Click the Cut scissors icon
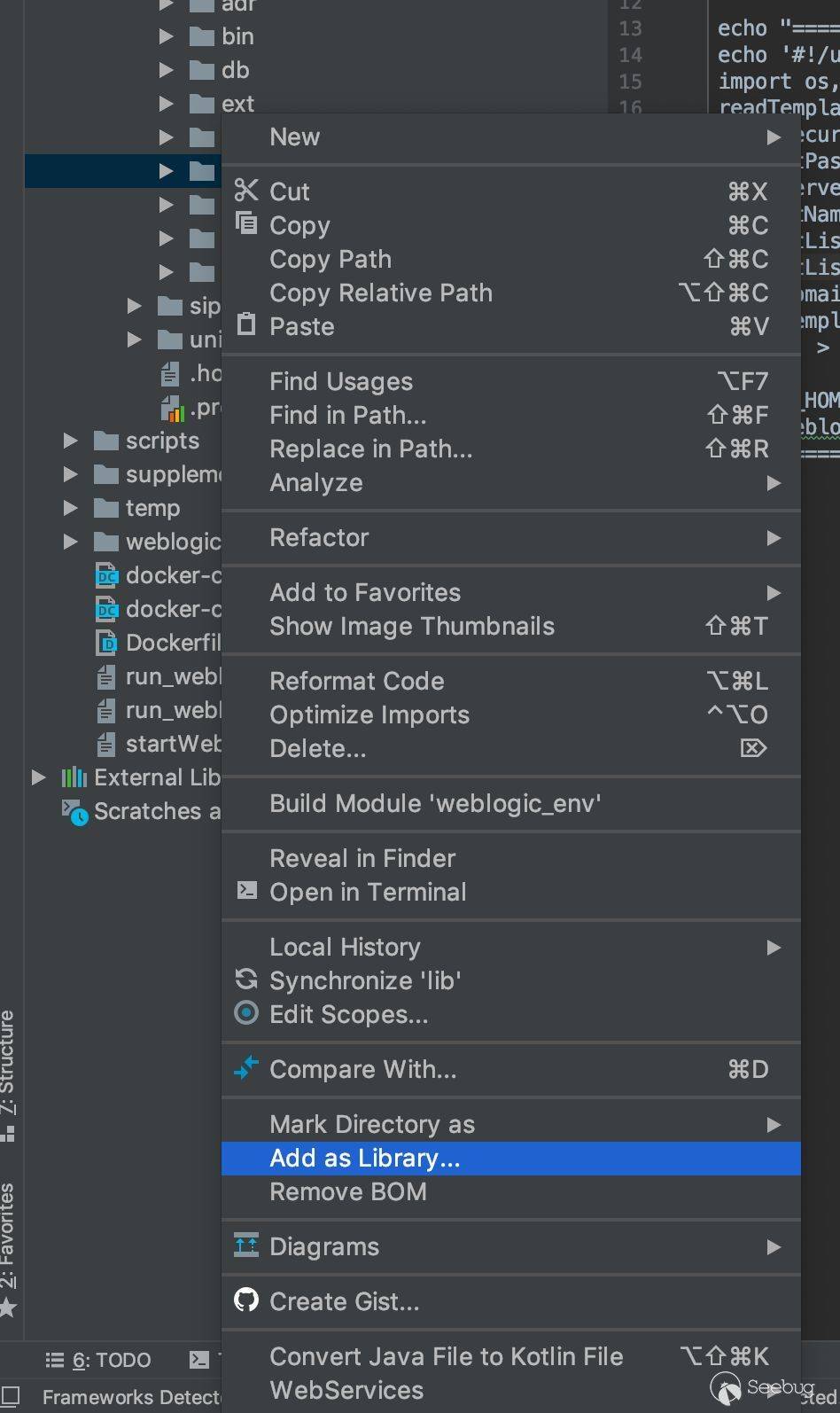Image resolution: width=840 pixels, height=1413 pixels. click(246, 191)
